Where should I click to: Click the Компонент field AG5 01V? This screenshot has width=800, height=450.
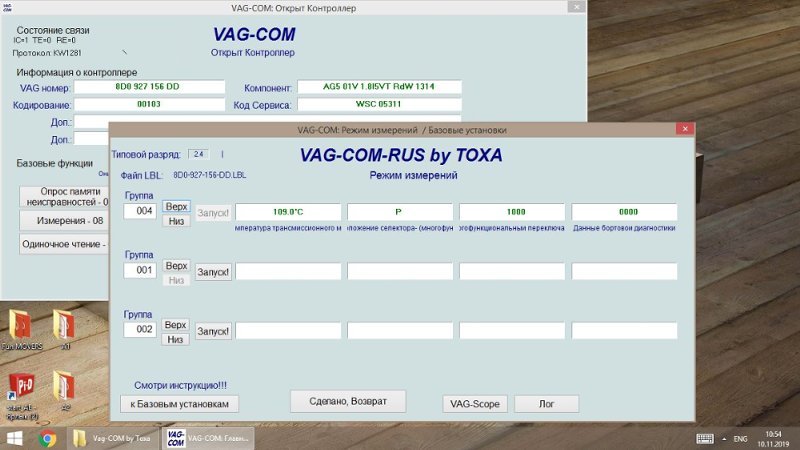(379, 87)
